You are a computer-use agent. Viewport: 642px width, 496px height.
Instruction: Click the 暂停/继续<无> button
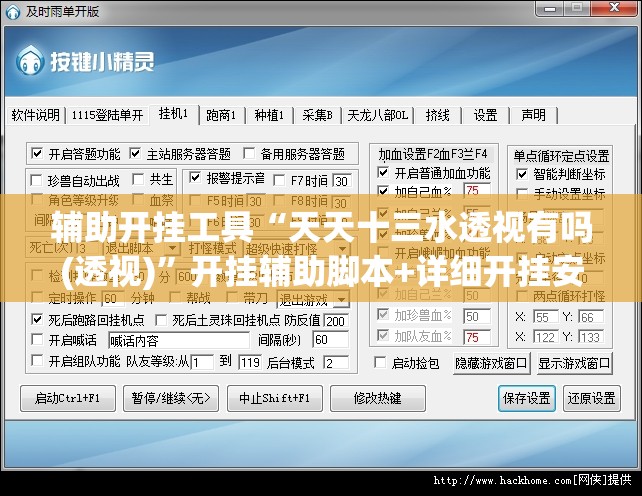point(171,398)
